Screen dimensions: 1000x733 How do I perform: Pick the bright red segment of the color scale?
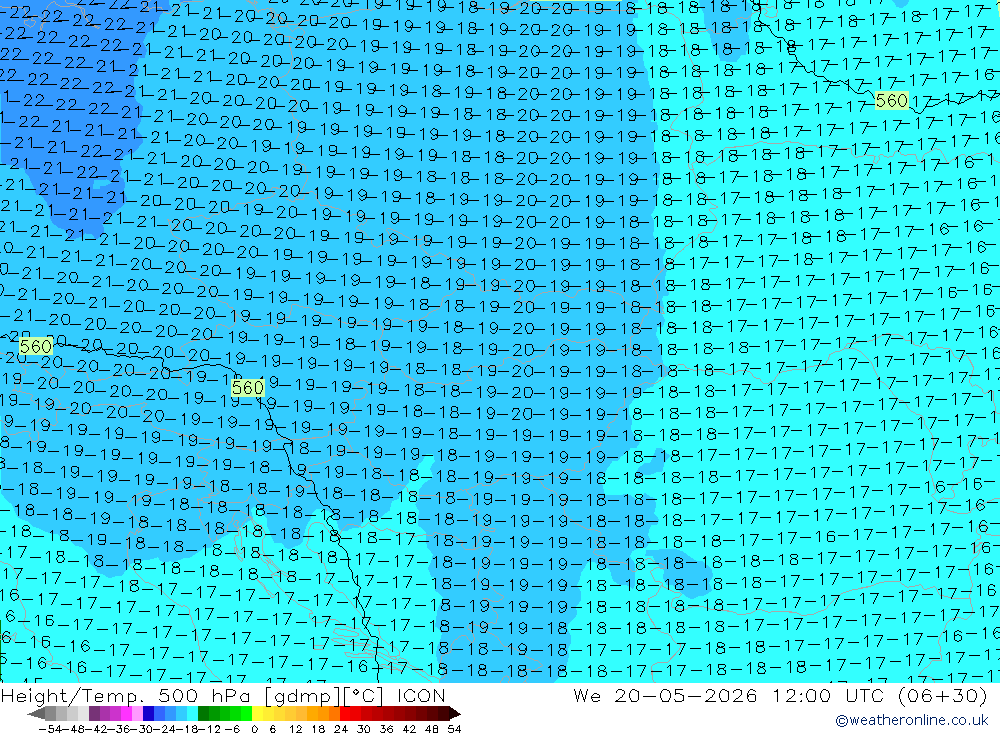(x=345, y=714)
